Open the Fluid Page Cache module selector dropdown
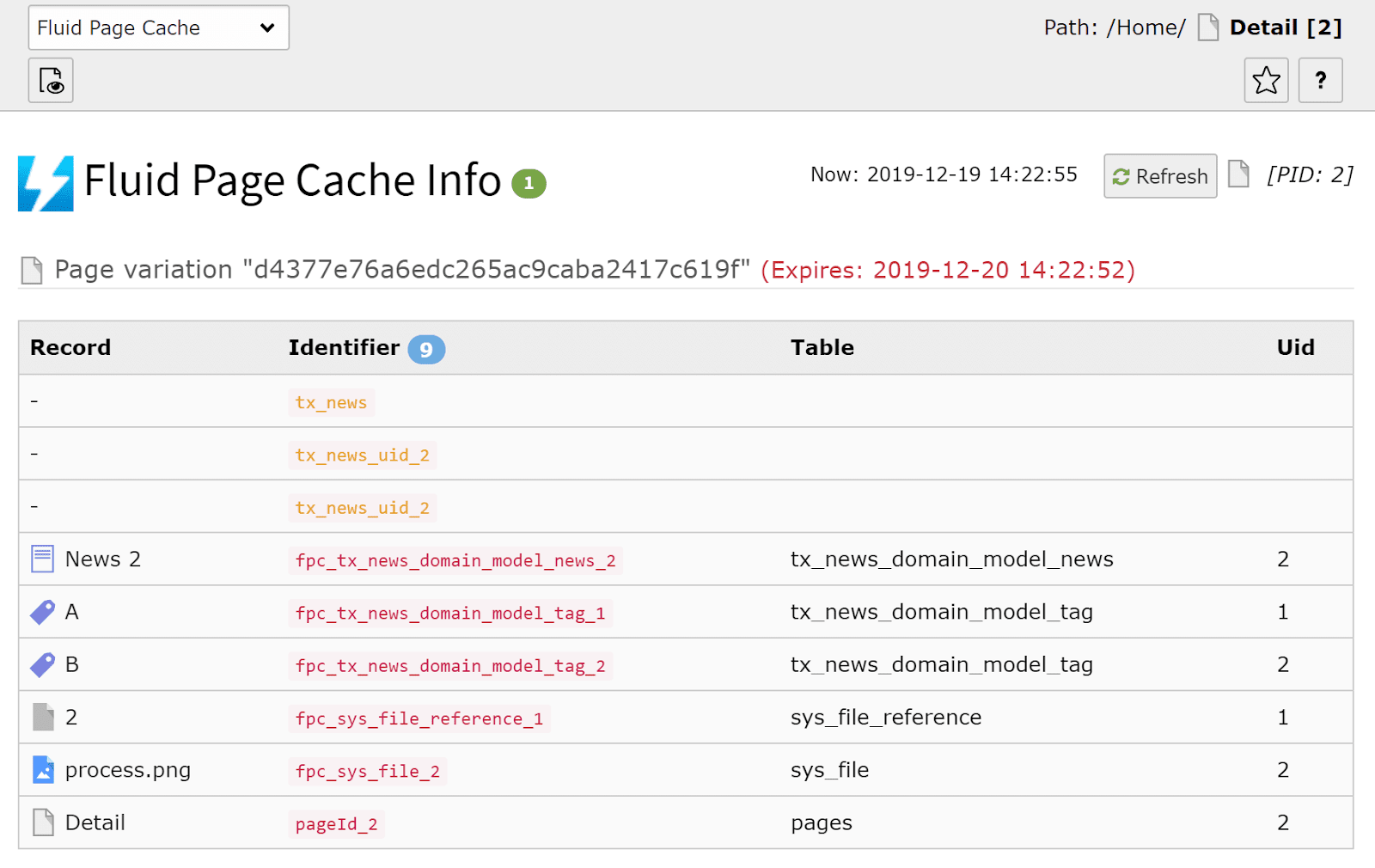The image size is (1375, 868). (x=158, y=28)
